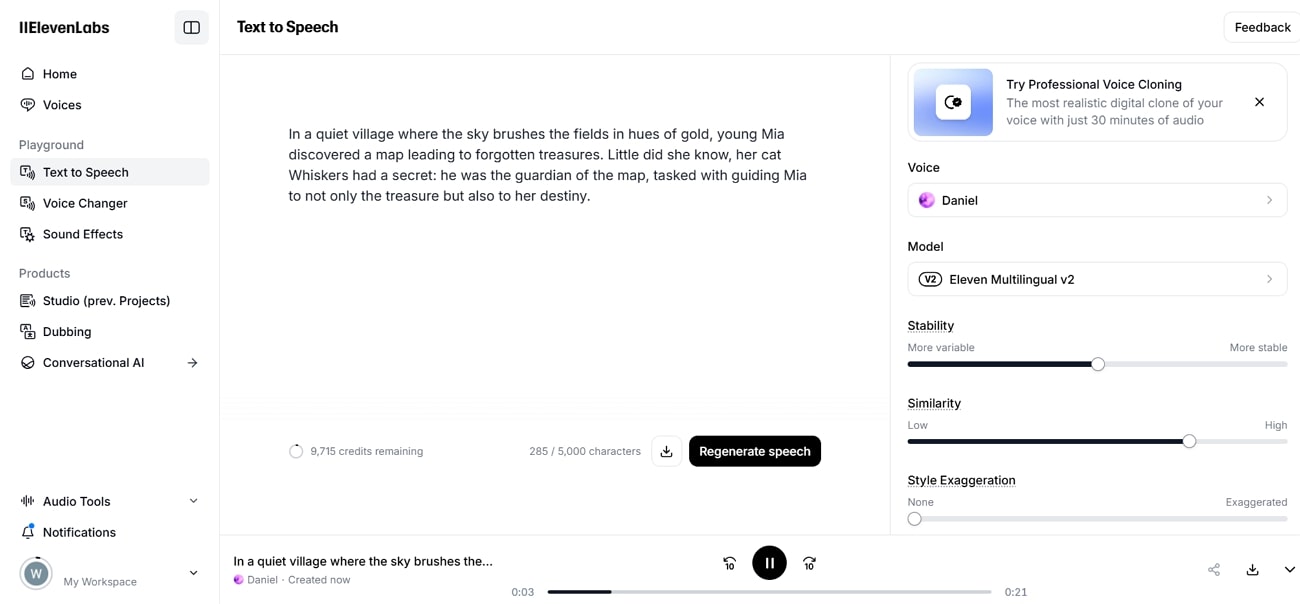
Task: Expand the Audio Tools section
Action: pos(110,501)
